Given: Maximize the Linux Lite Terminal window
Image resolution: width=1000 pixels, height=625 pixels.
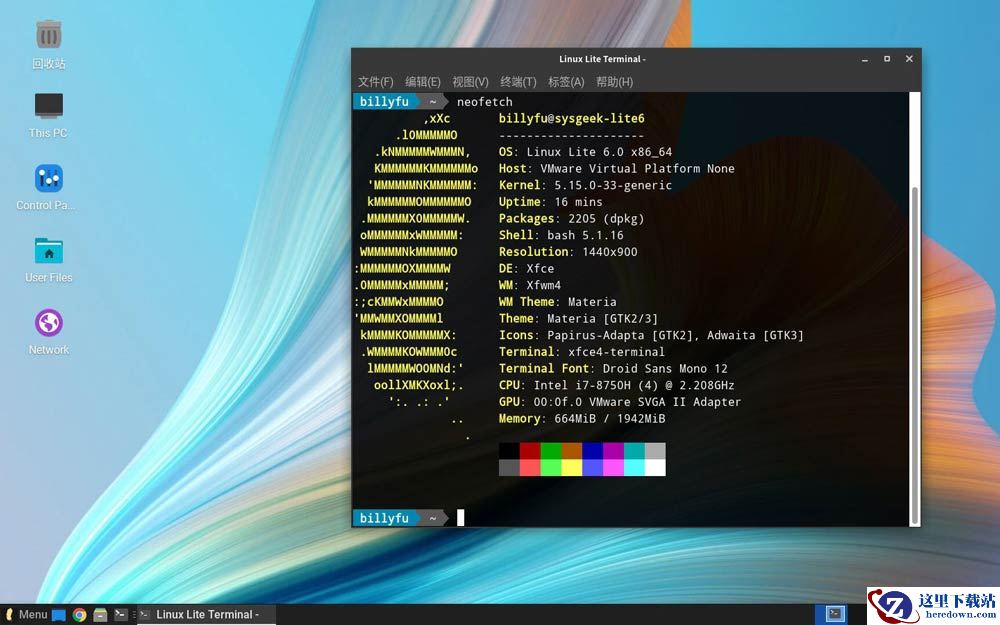Looking at the screenshot, I should coord(886,59).
